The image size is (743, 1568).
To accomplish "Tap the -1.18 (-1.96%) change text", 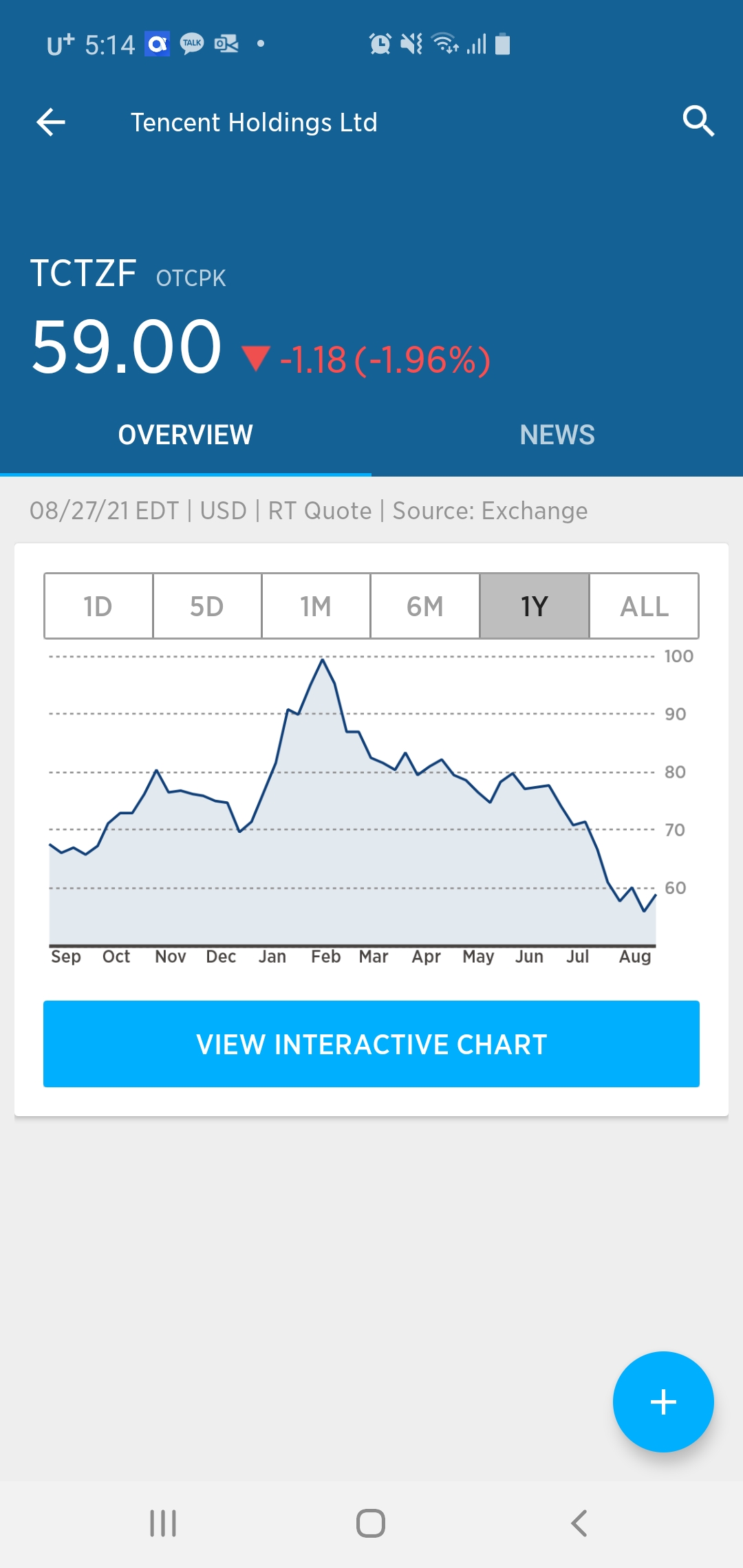I will click(x=385, y=359).
